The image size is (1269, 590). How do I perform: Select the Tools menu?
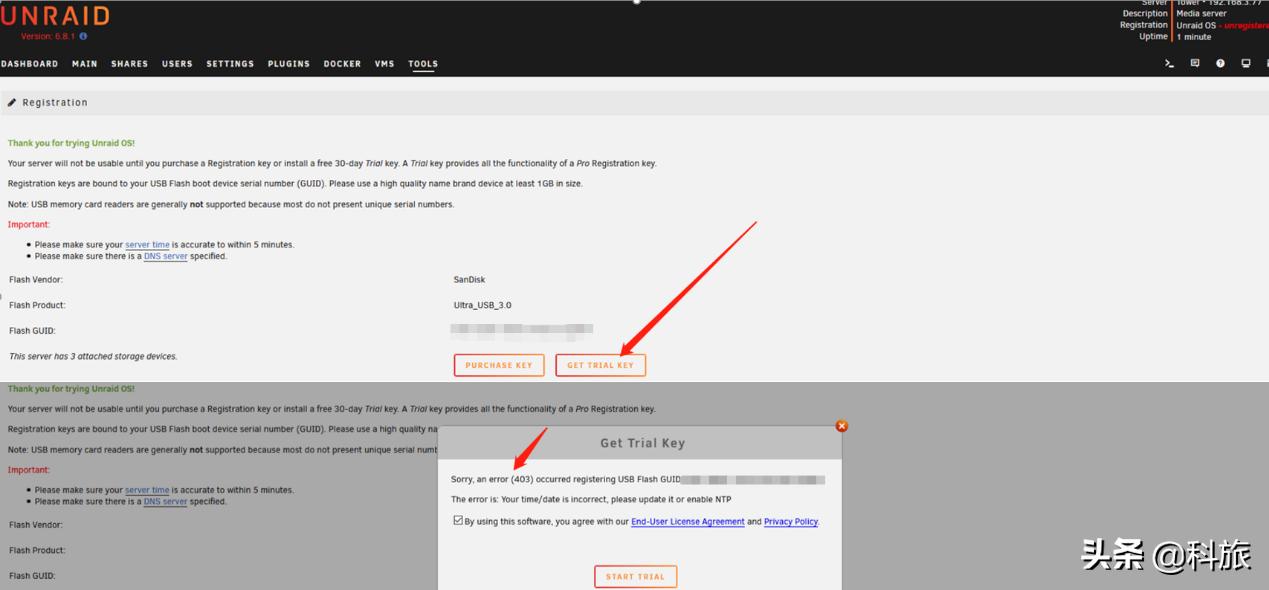[x=423, y=64]
